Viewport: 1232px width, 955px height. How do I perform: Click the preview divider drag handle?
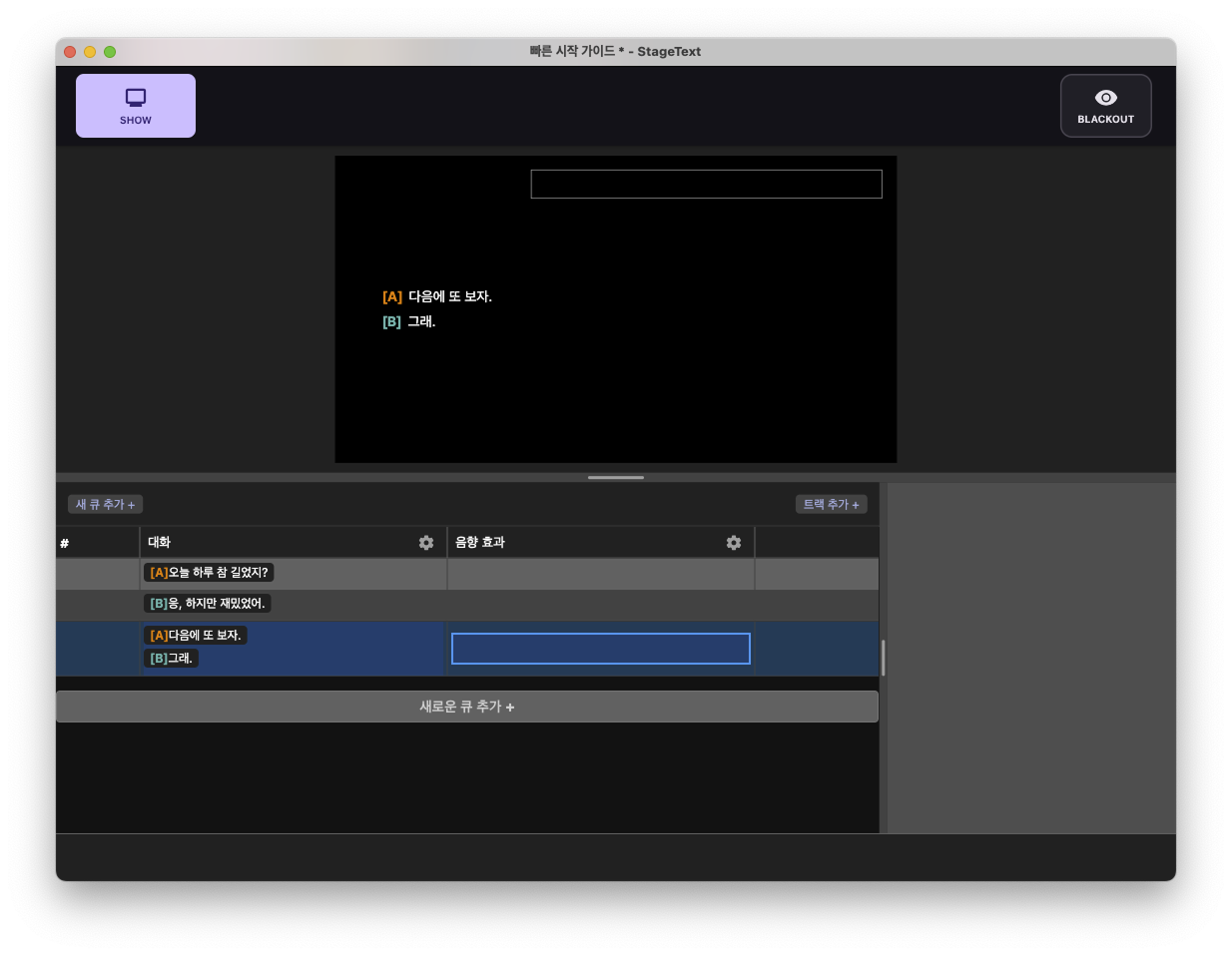pos(615,478)
